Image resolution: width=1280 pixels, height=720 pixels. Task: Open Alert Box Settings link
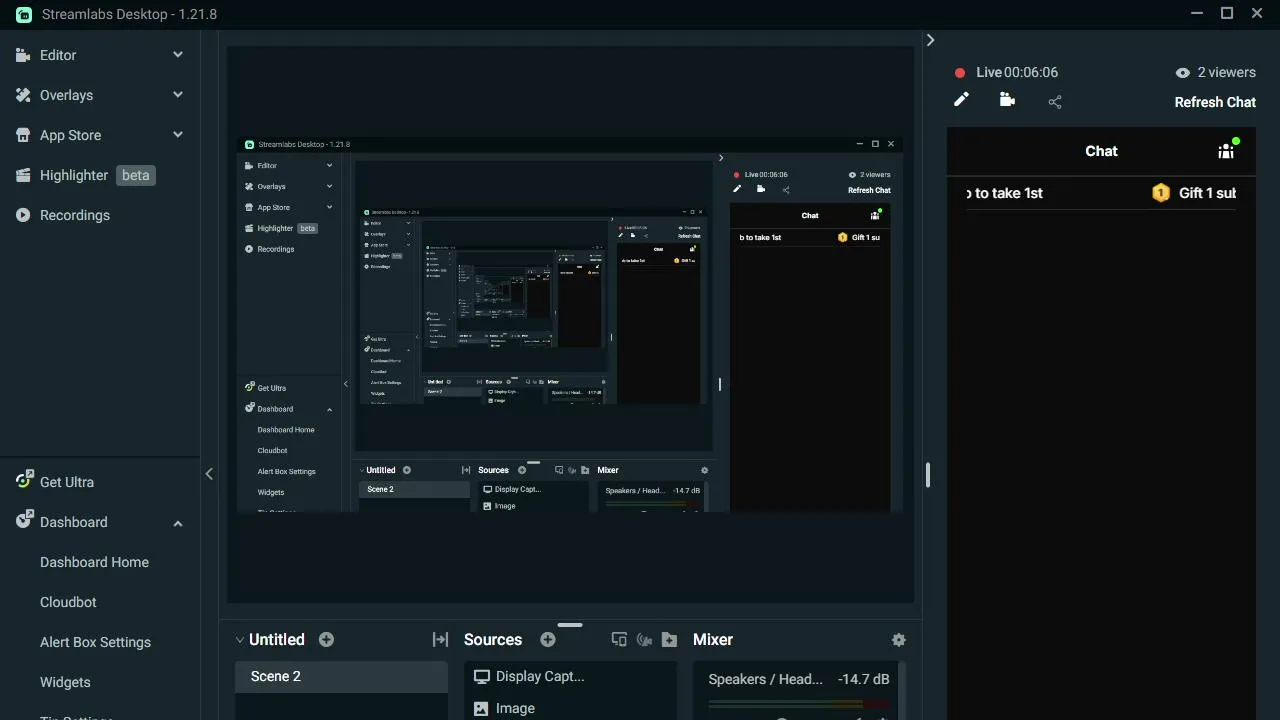pos(95,642)
